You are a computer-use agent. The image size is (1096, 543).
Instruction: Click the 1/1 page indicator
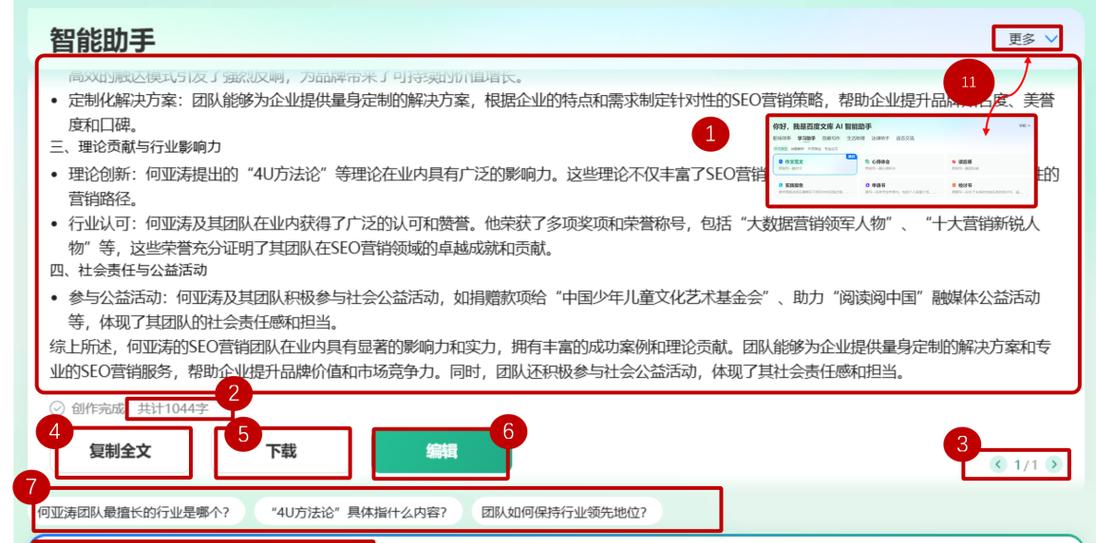(1026, 465)
